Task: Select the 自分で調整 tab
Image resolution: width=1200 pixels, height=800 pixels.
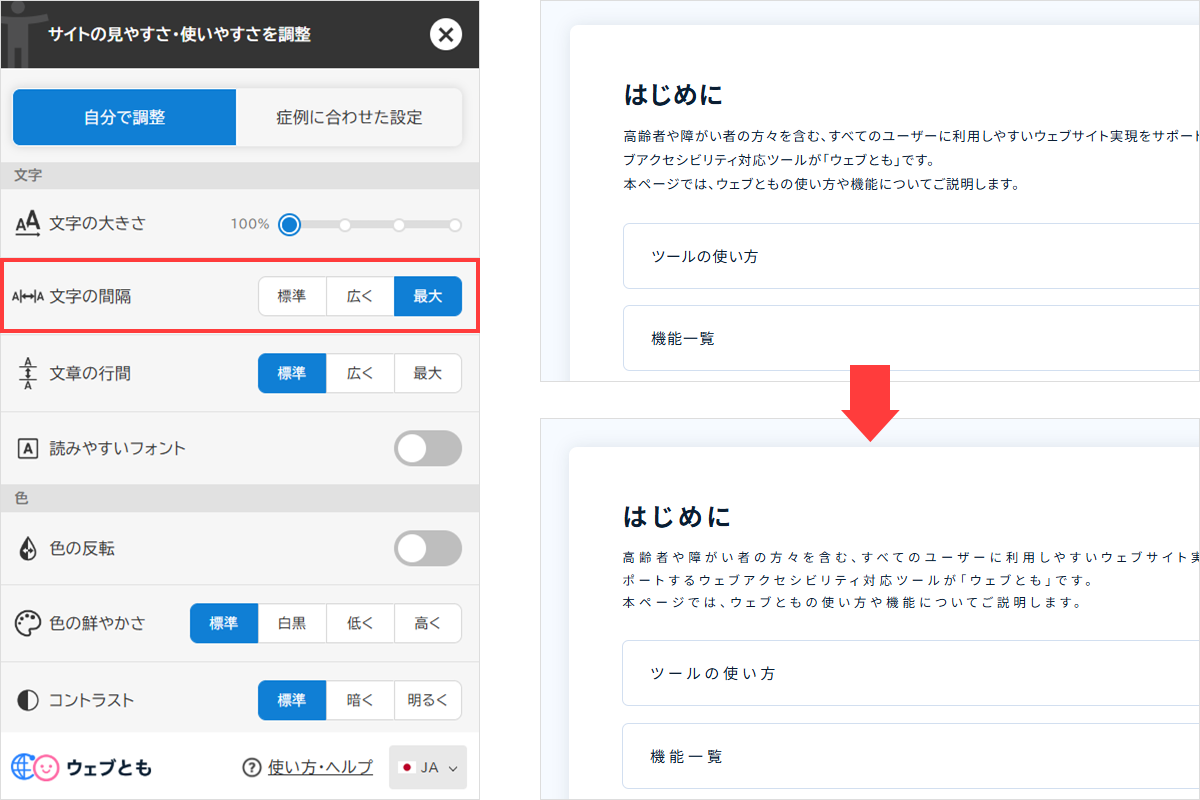Action: tap(124, 117)
